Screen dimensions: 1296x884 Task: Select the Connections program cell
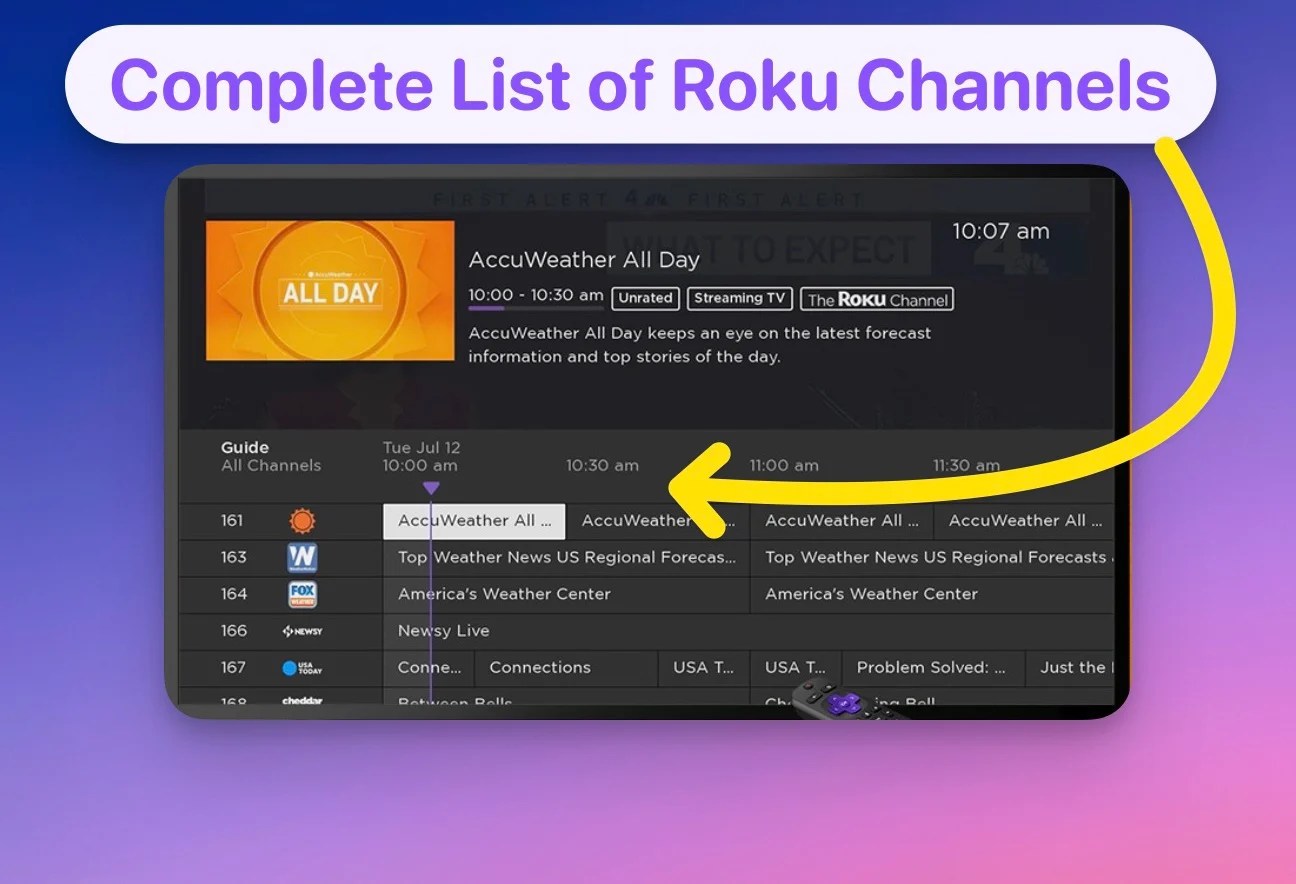(566, 668)
